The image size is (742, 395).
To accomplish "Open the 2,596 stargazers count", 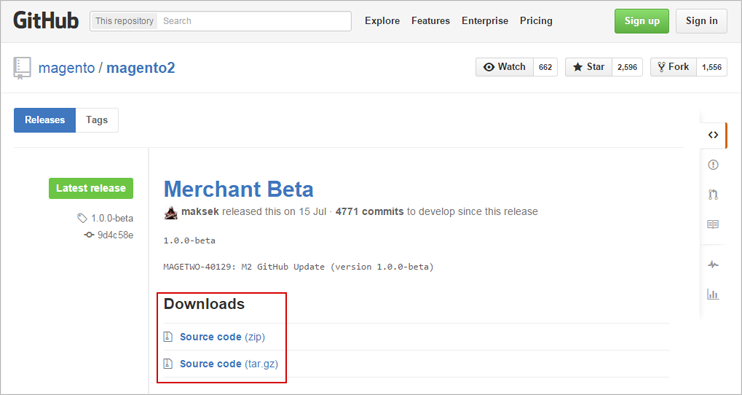I will (x=627, y=67).
